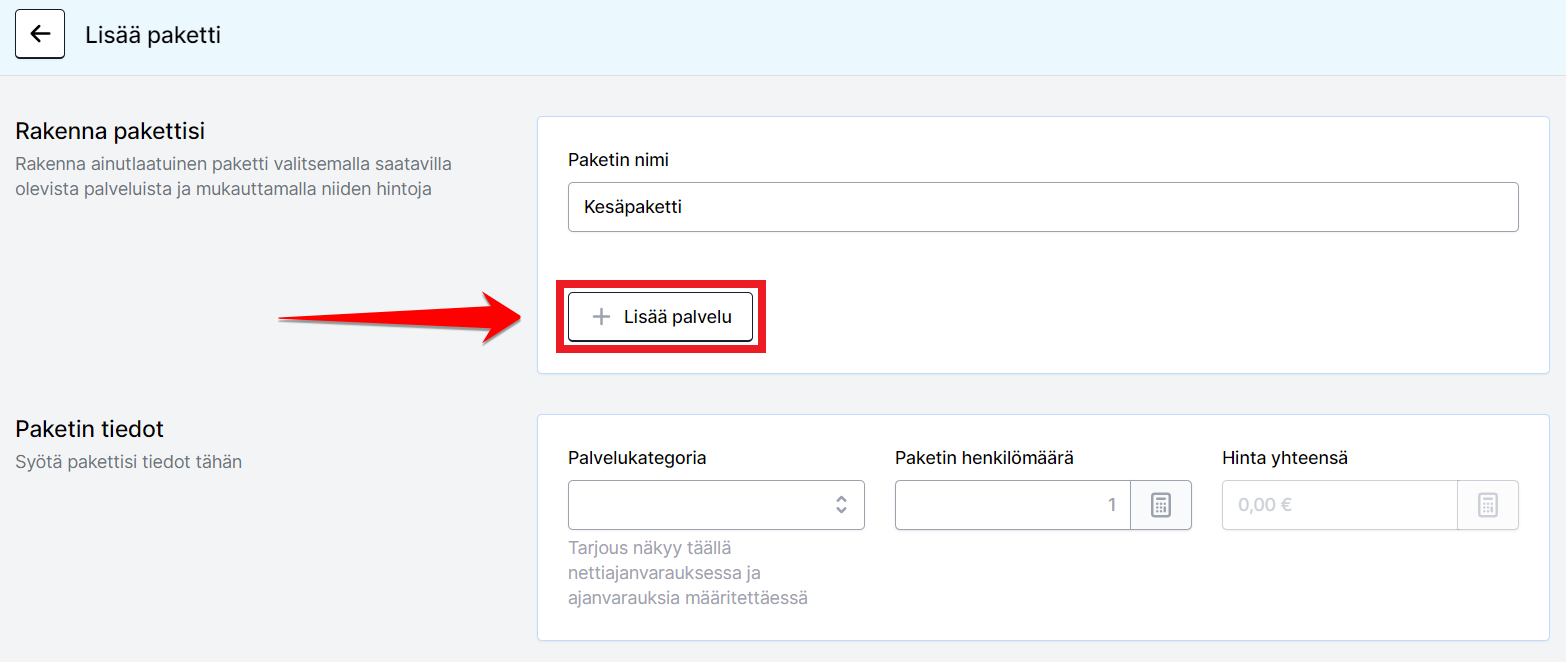Expand the Palvelukategoria up-down chevron
1566x662 pixels.
(x=841, y=505)
